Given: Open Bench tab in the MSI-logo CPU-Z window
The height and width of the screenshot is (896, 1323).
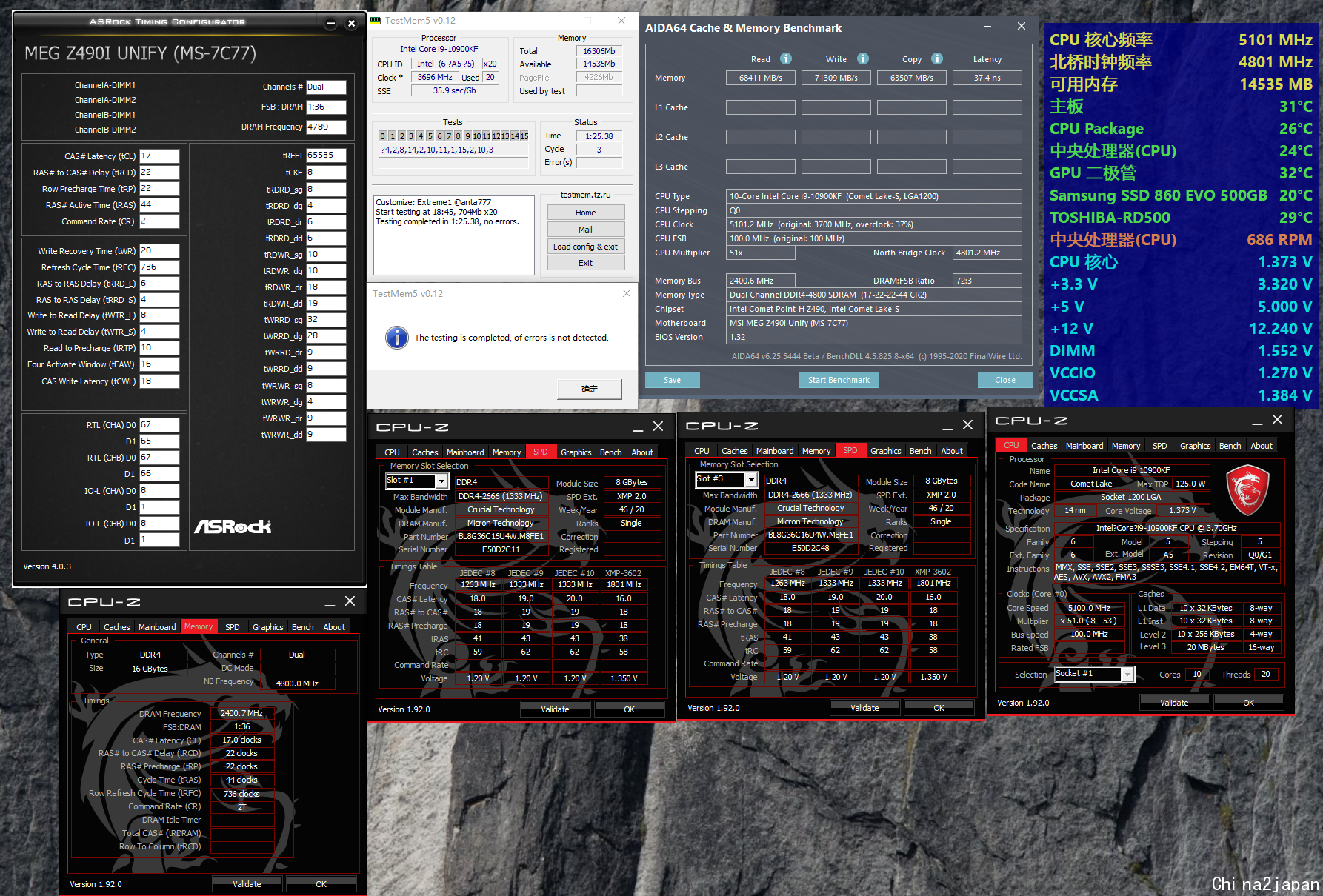Looking at the screenshot, I should [x=1230, y=446].
